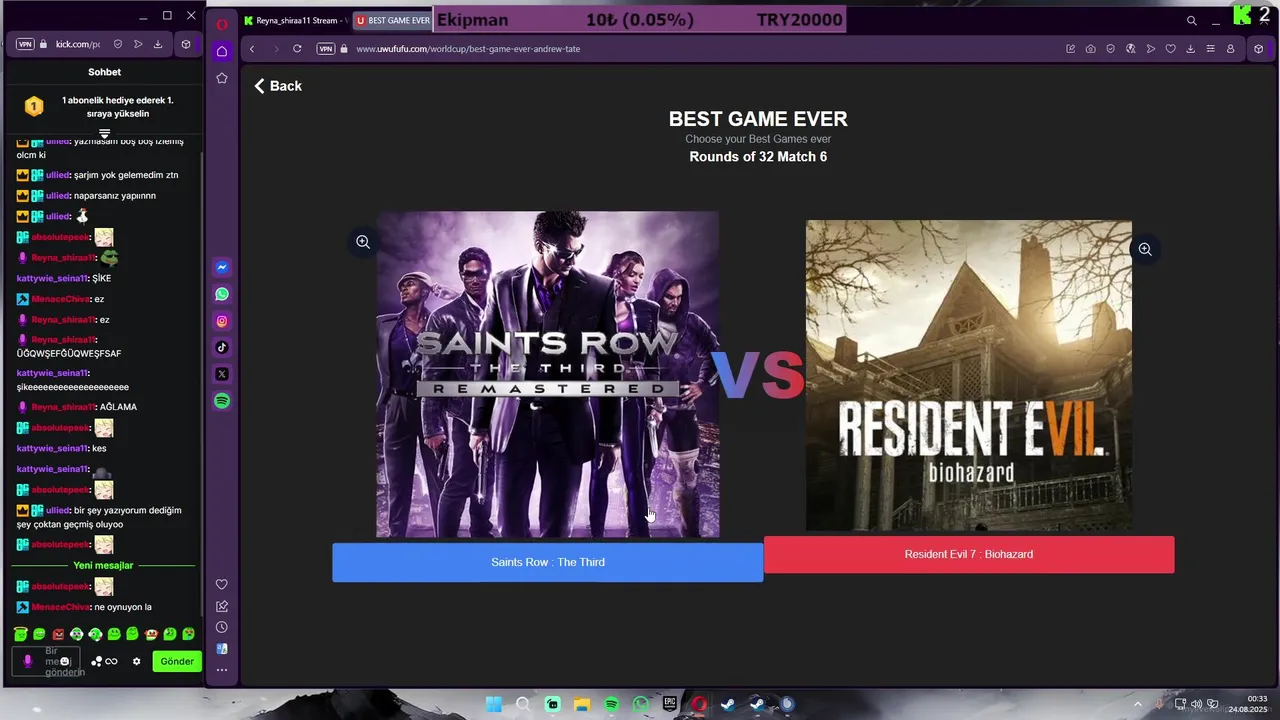Open TikTok in the Opera sidebar
Viewport: 1280px width, 720px height.
pos(222,347)
